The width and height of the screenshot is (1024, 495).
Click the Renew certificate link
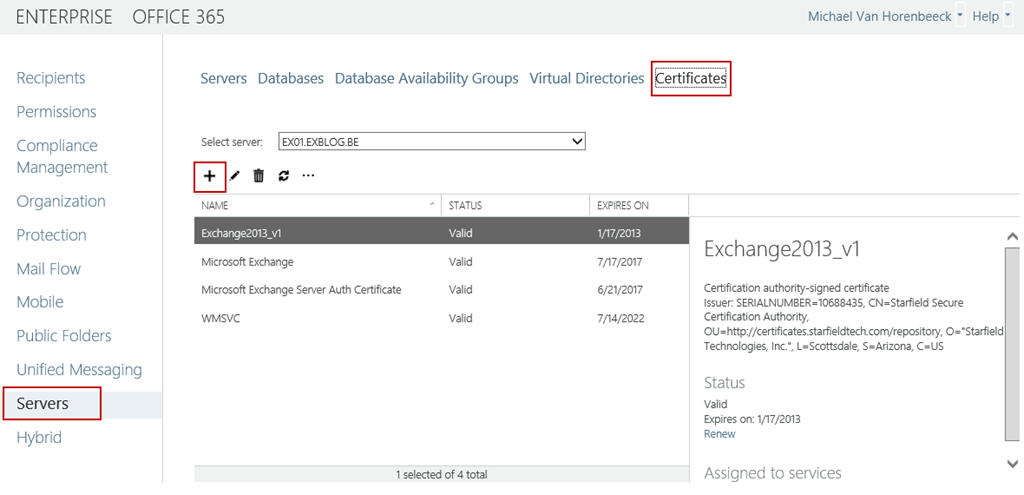[x=719, y=434]
